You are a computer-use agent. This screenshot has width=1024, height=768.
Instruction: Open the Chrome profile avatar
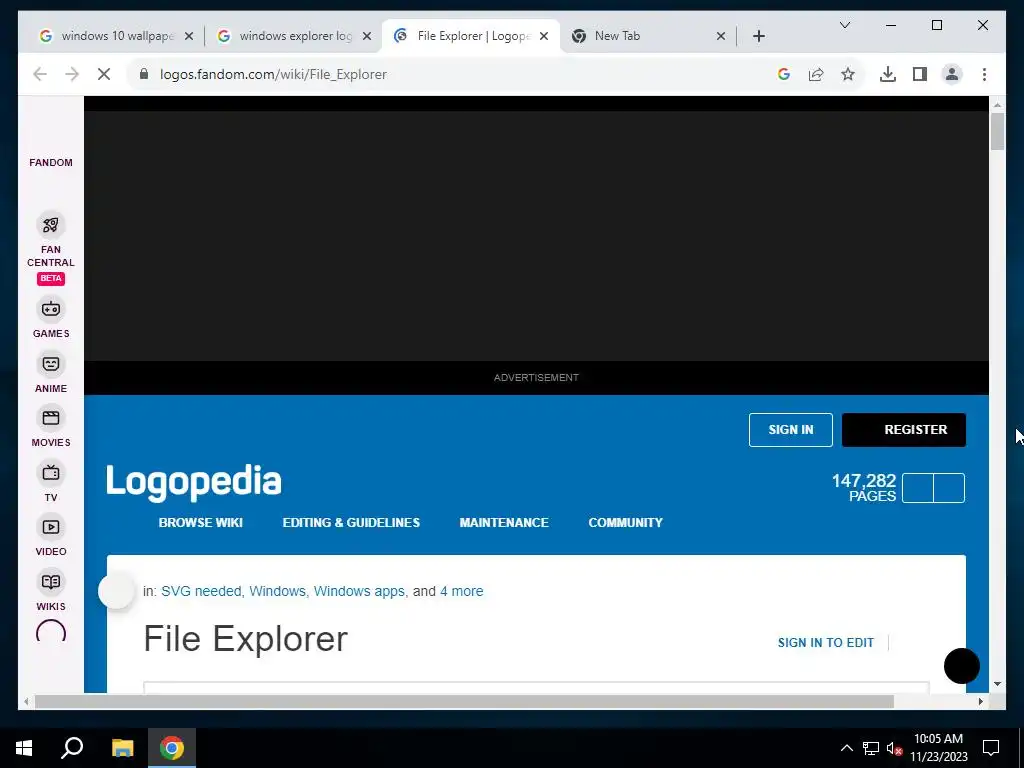(x=952, y=74)
